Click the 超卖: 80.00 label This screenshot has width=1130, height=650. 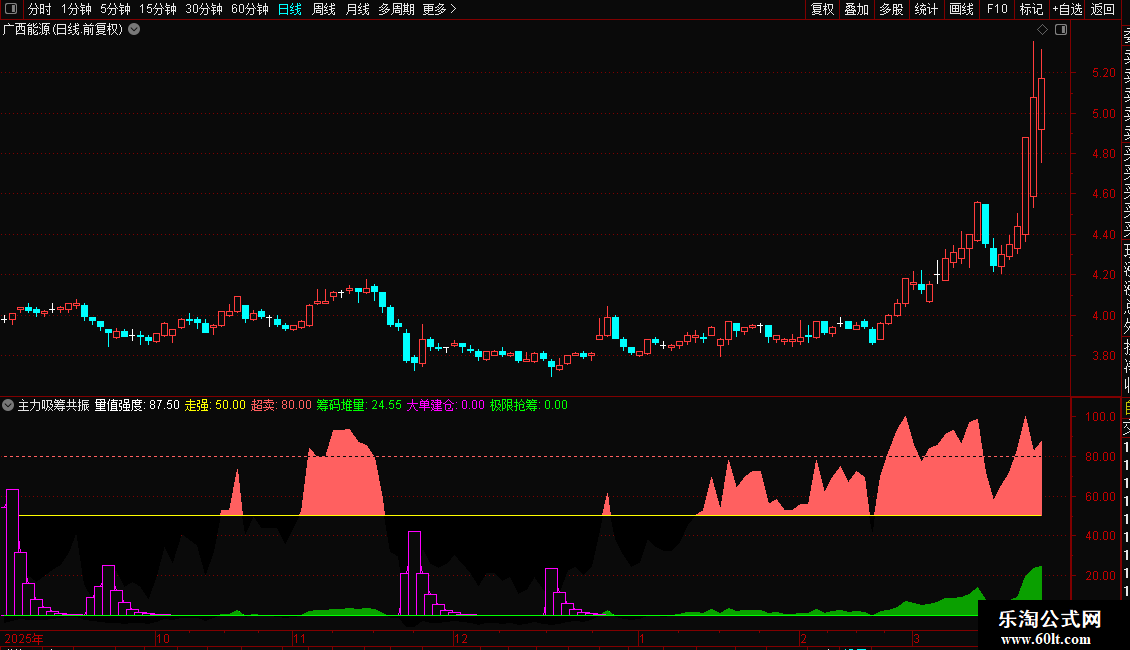[281, 405]
